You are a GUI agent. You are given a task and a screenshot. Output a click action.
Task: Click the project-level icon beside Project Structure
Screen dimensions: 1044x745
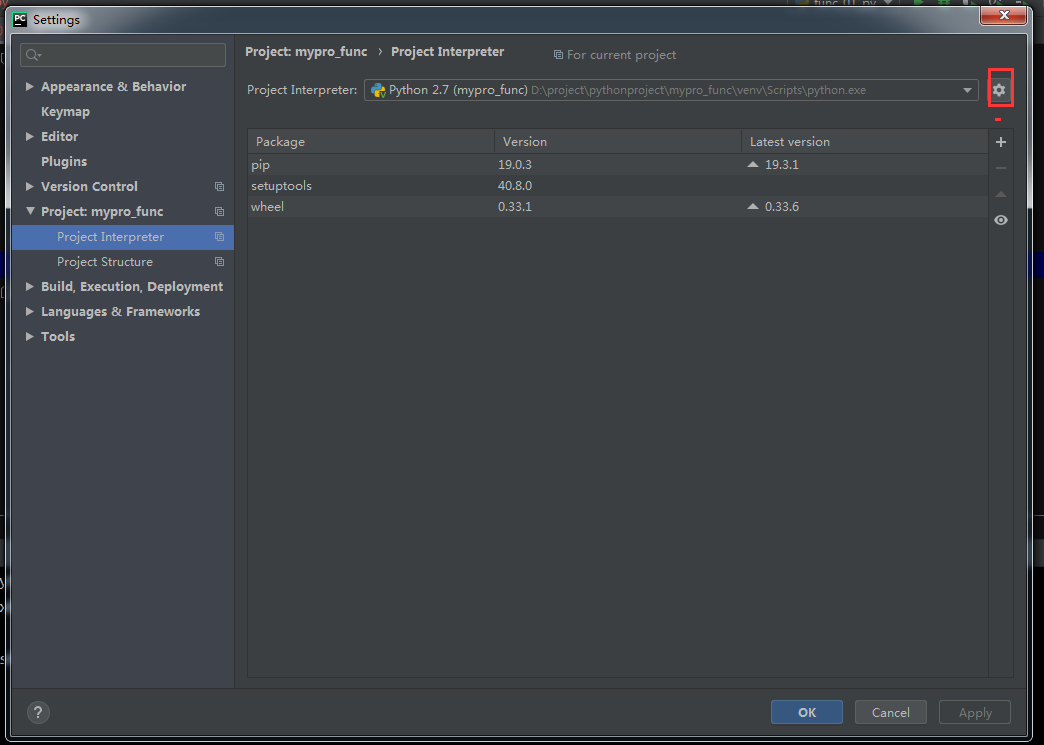click(219, 262)
